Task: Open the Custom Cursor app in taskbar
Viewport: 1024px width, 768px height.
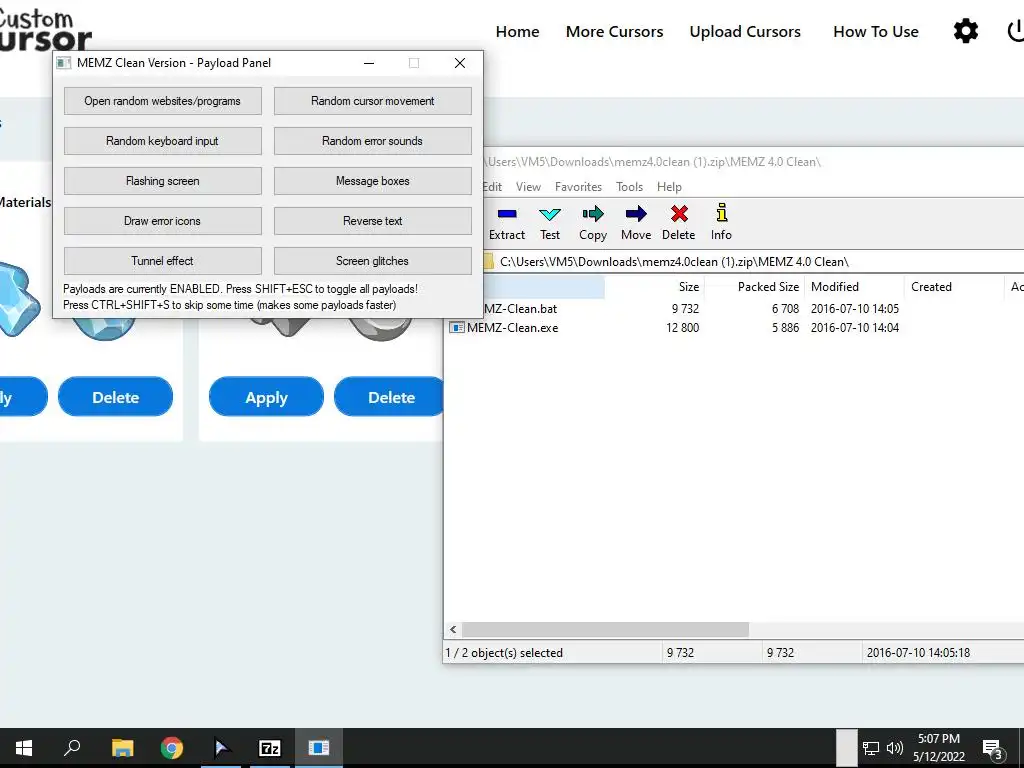Action: (221, 748)
